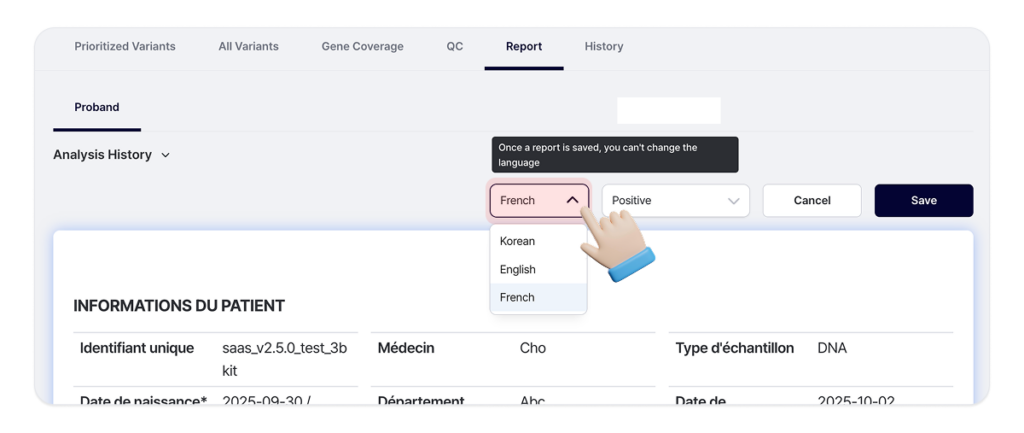Open the All Variants tab
Screen dimensions: 1024x433
pyautogui.click(x=248, y=46)
